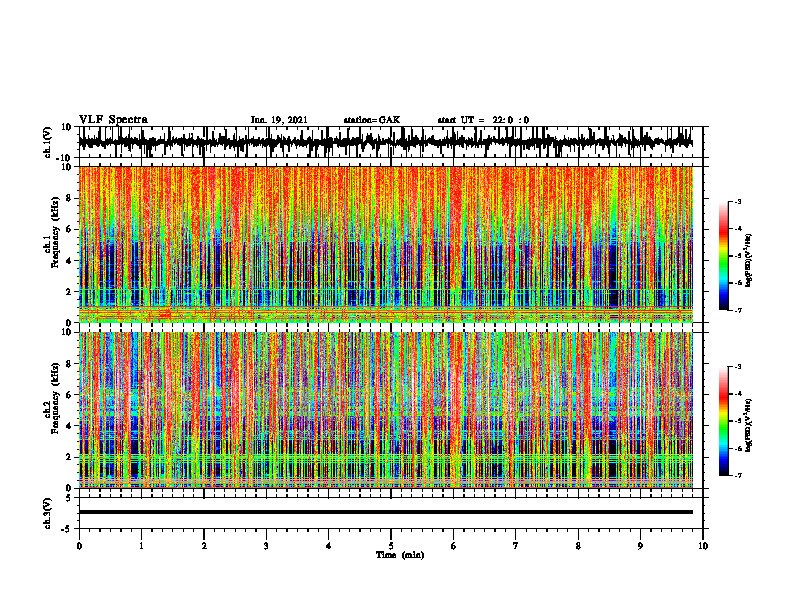Click the log(PSD) label beside ch.2 color bar
Viewport: 792px width, 612px height.
[x=749, y=425]
